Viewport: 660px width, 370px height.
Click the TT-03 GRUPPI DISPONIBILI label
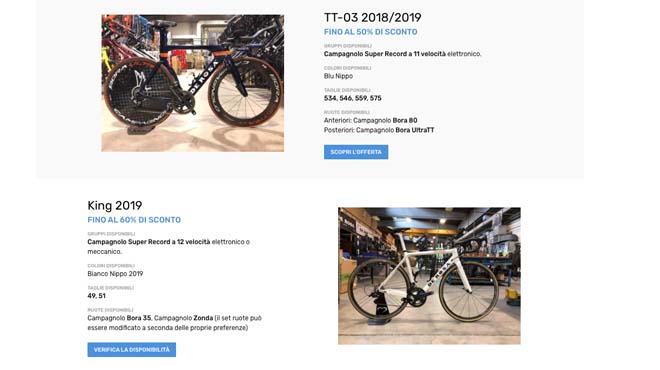coord(348,45)
